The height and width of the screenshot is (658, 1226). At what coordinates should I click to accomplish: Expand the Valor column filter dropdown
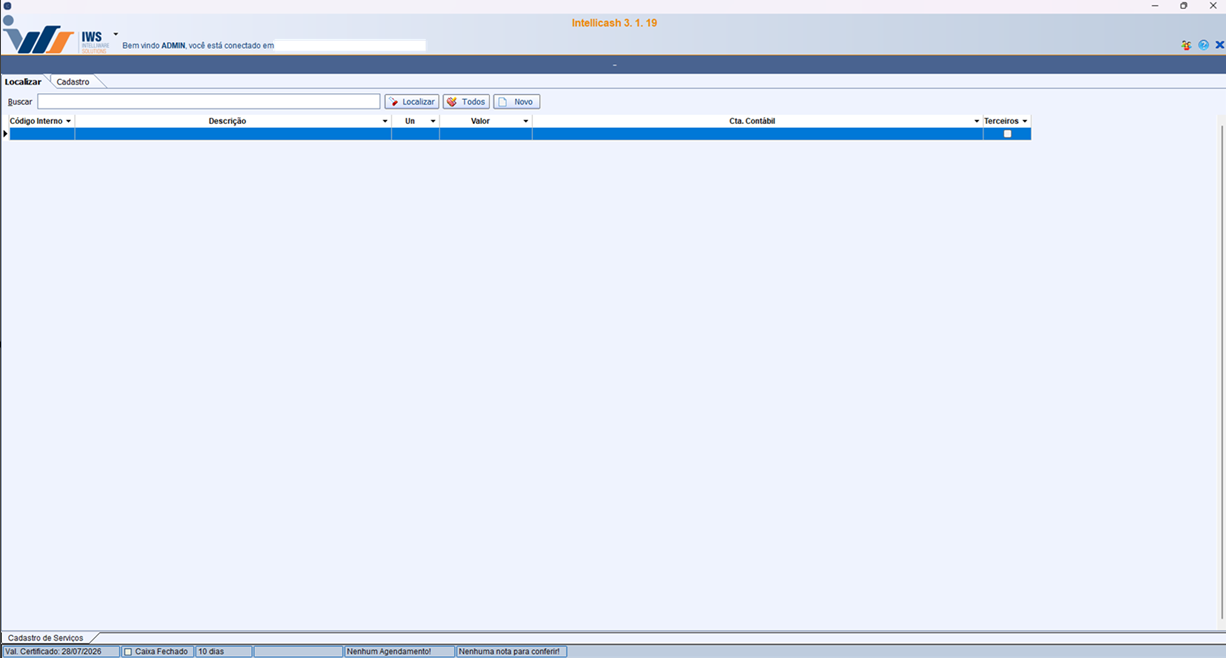tap(526, 121)
